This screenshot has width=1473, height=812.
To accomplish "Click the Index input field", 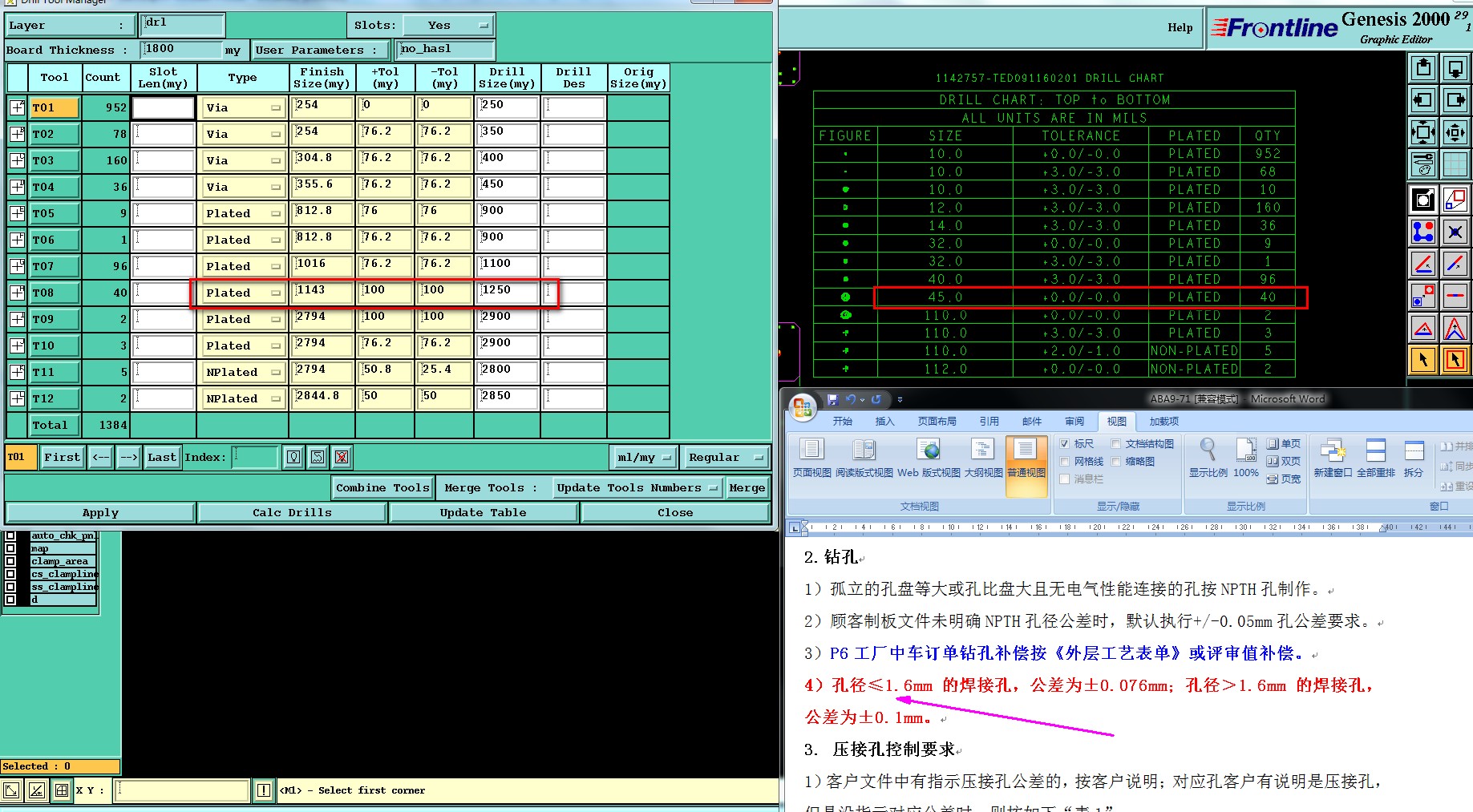I will click(x=255, y=457).
